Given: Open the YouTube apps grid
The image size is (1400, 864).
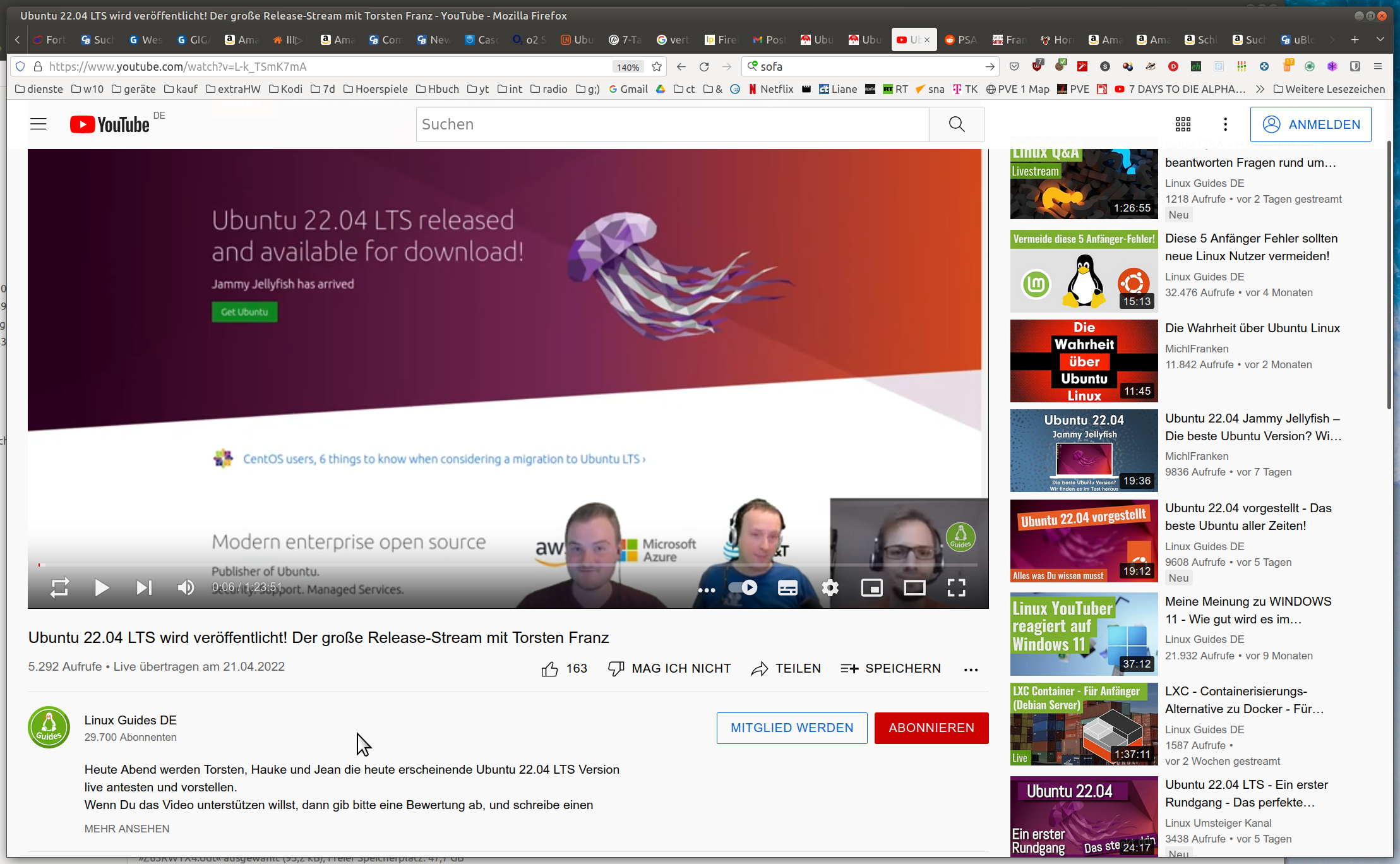Looking at the screenshot, I should (1183, 124).
